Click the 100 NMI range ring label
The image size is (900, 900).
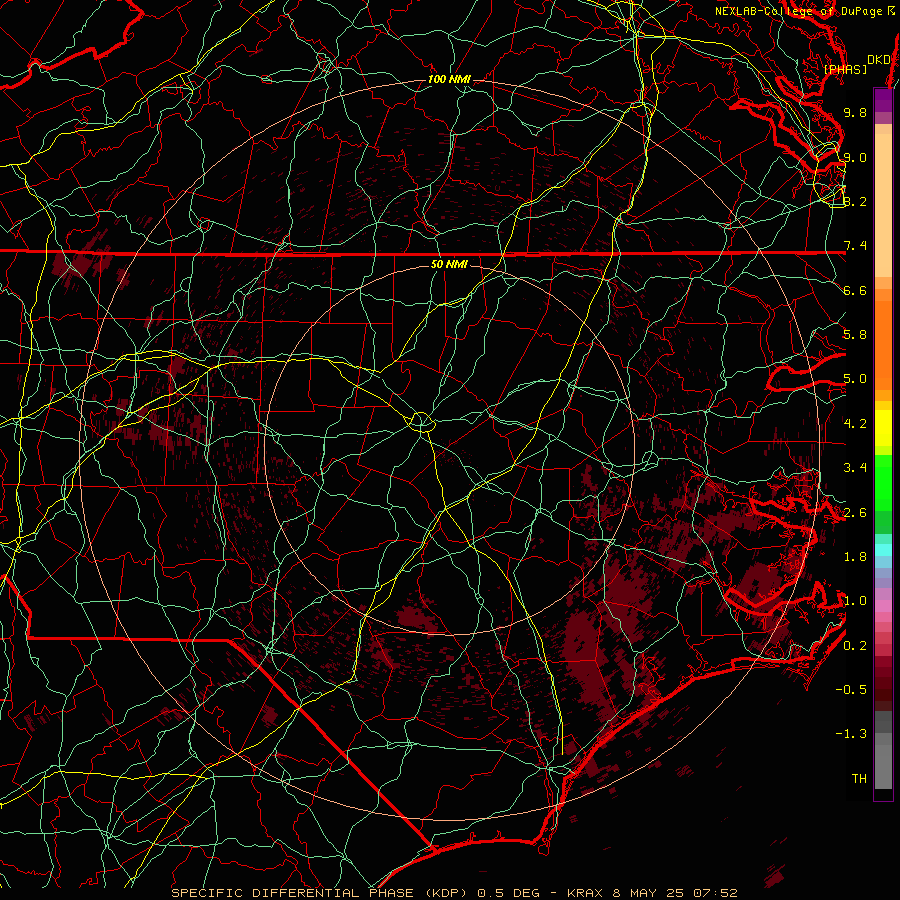click(x=449, y=79)
